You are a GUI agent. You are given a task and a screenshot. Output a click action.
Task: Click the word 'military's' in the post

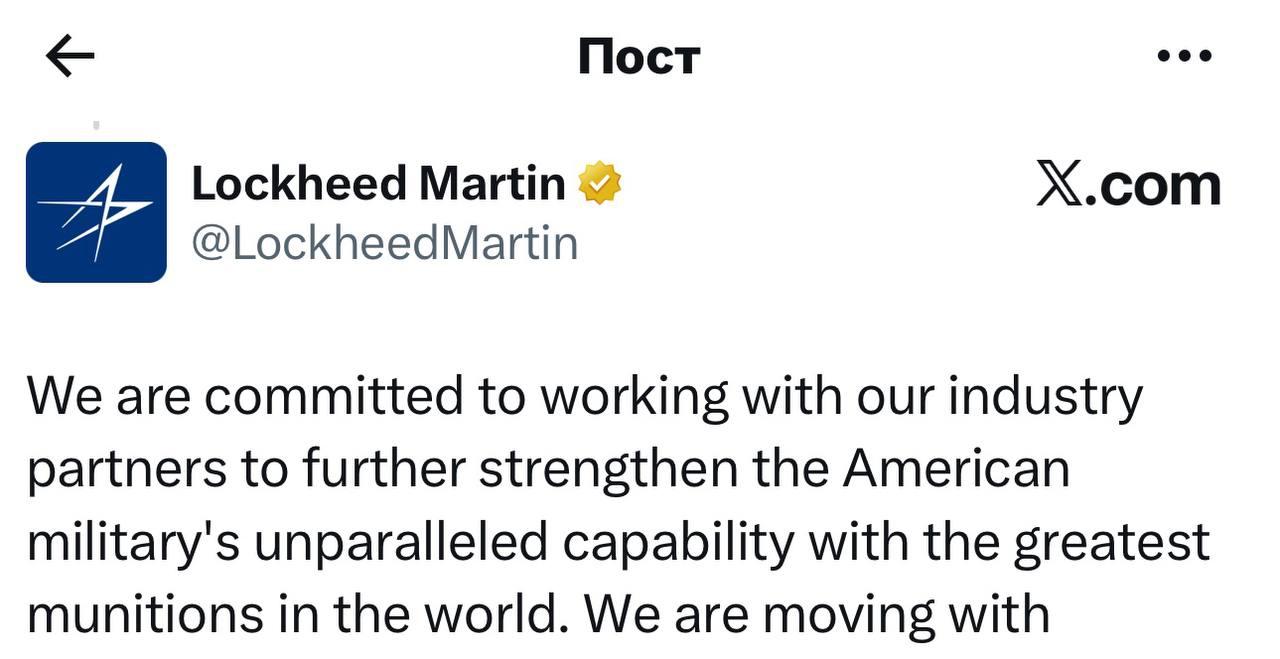pyautogui.click(x=132, y=543)
